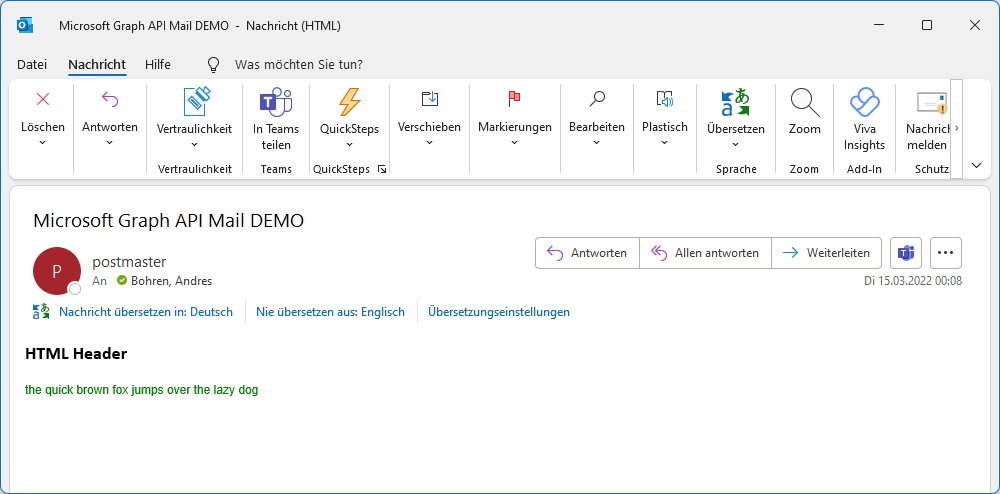Click the QuickSteps lightning icon
Image resolution: width=1000 pixels, height=494 pixels.
349,102
